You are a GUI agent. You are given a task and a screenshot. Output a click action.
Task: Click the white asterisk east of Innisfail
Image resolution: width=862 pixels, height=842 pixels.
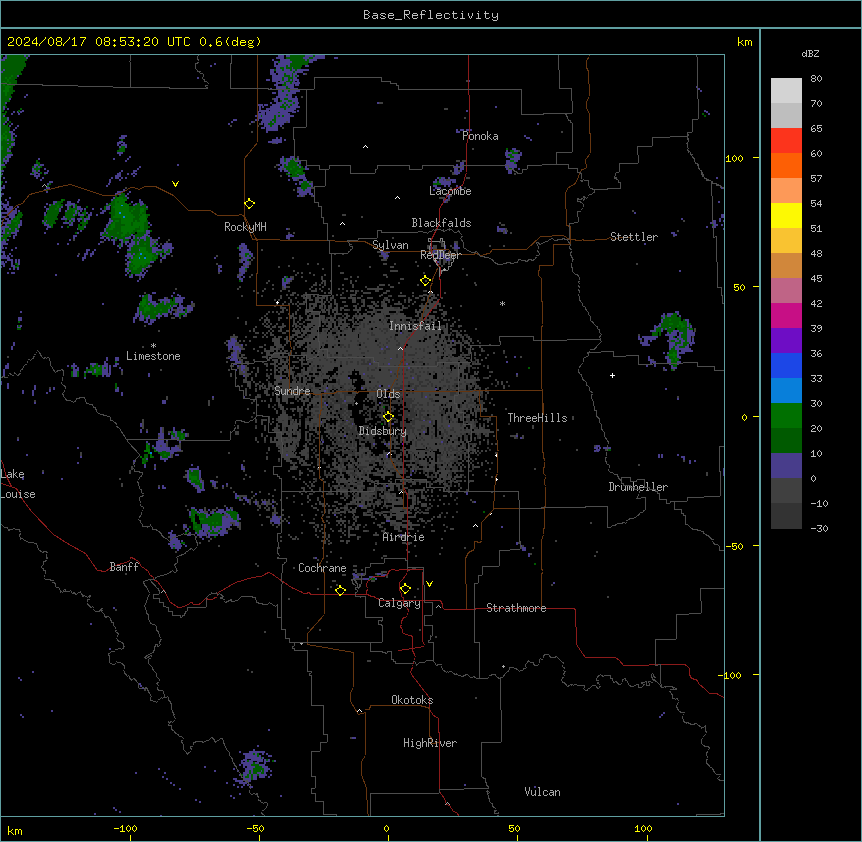502,303
